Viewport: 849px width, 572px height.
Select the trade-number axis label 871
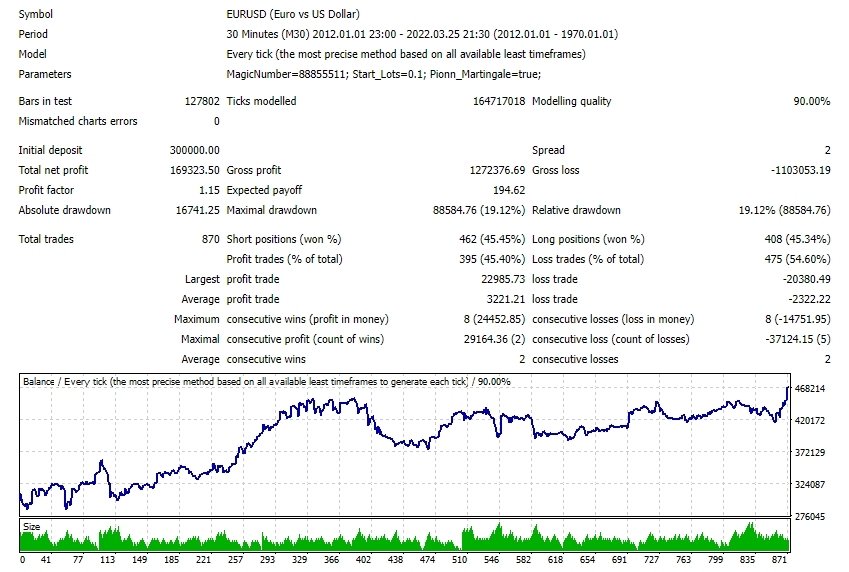779,560
